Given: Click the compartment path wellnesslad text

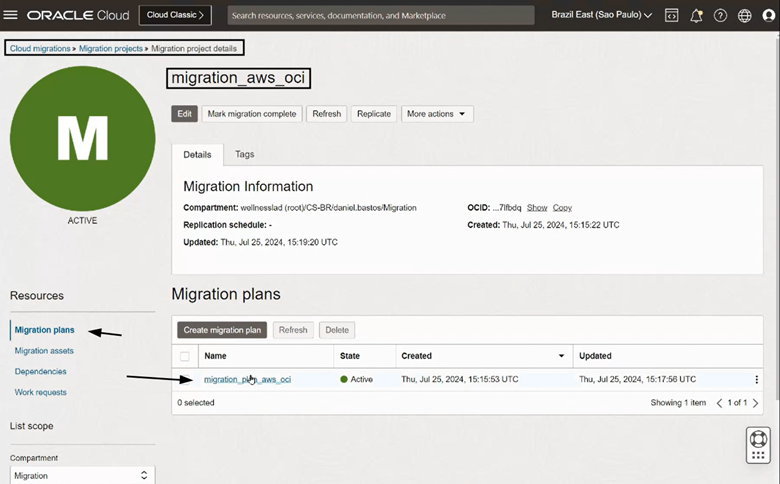Looking at the screenshot, I should click(328, 208).
